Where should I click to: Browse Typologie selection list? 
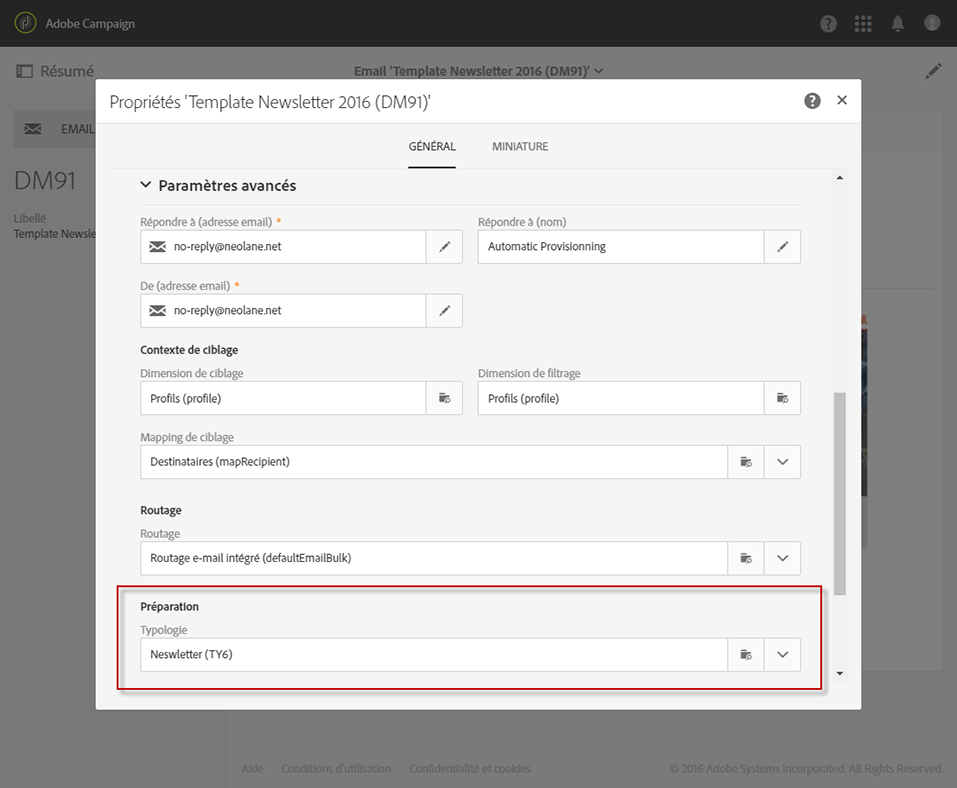(x=746, y=655)
